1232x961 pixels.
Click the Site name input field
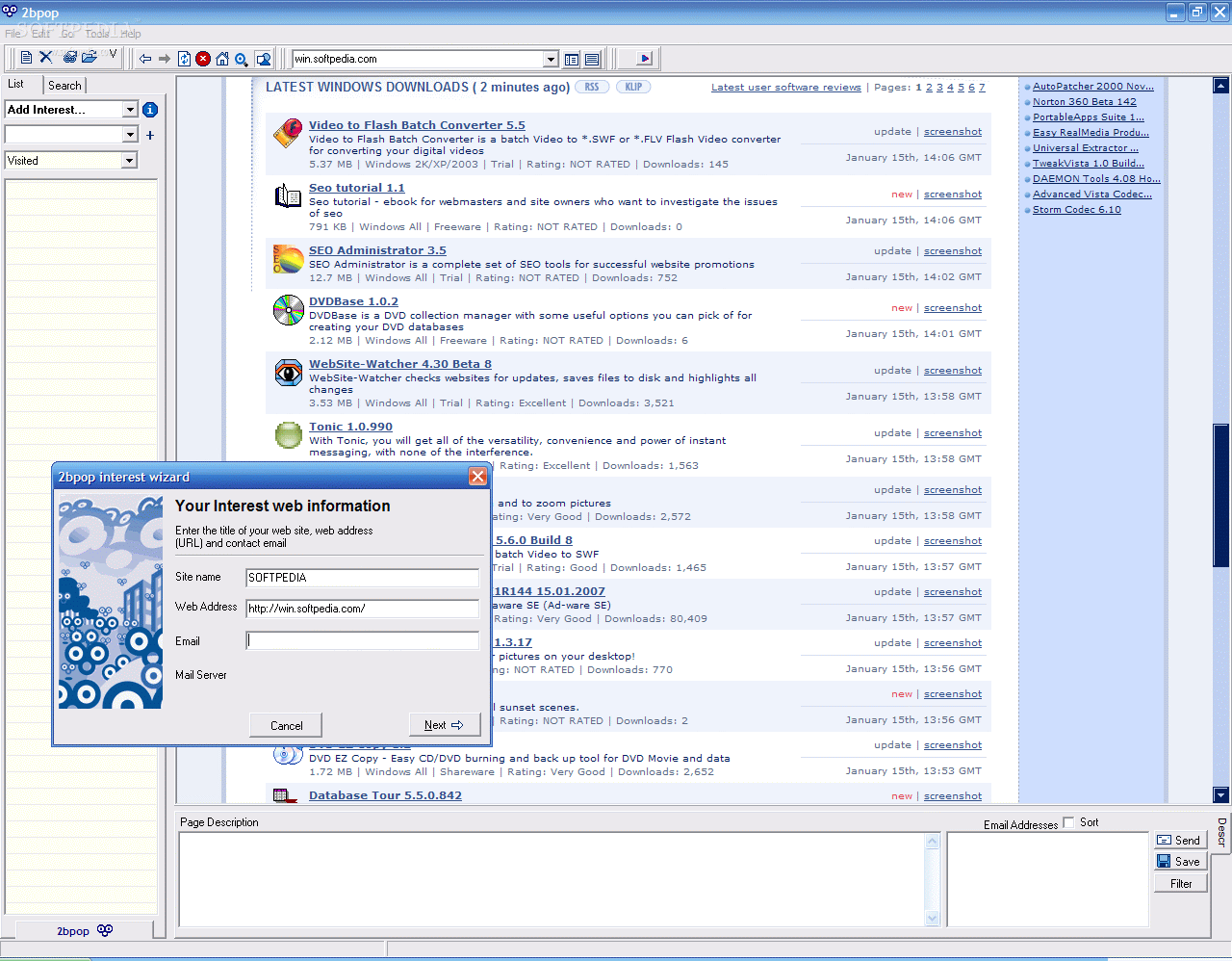[363, 578]
